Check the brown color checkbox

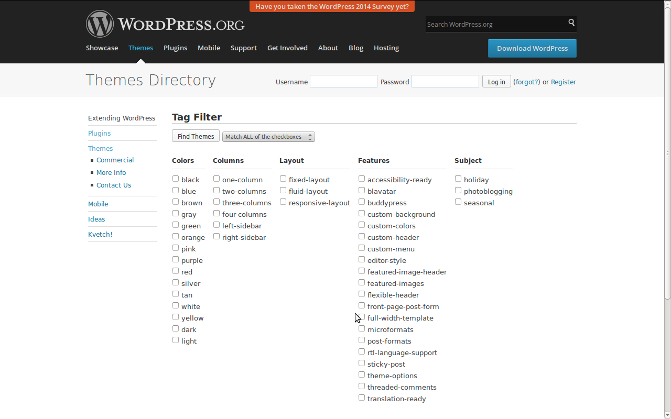coord(175,202)
